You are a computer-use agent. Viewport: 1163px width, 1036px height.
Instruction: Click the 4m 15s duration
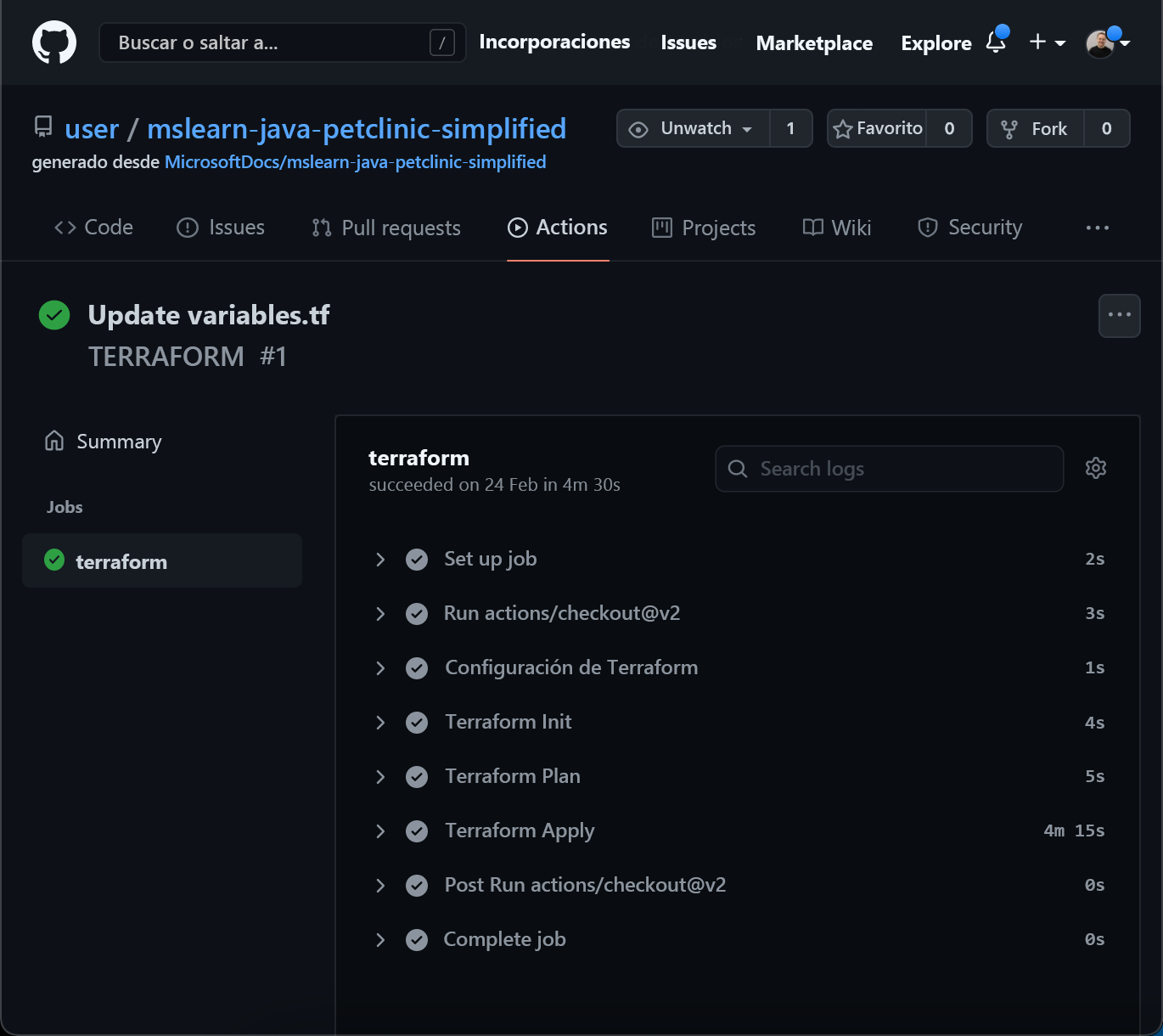coord(1074,830)
